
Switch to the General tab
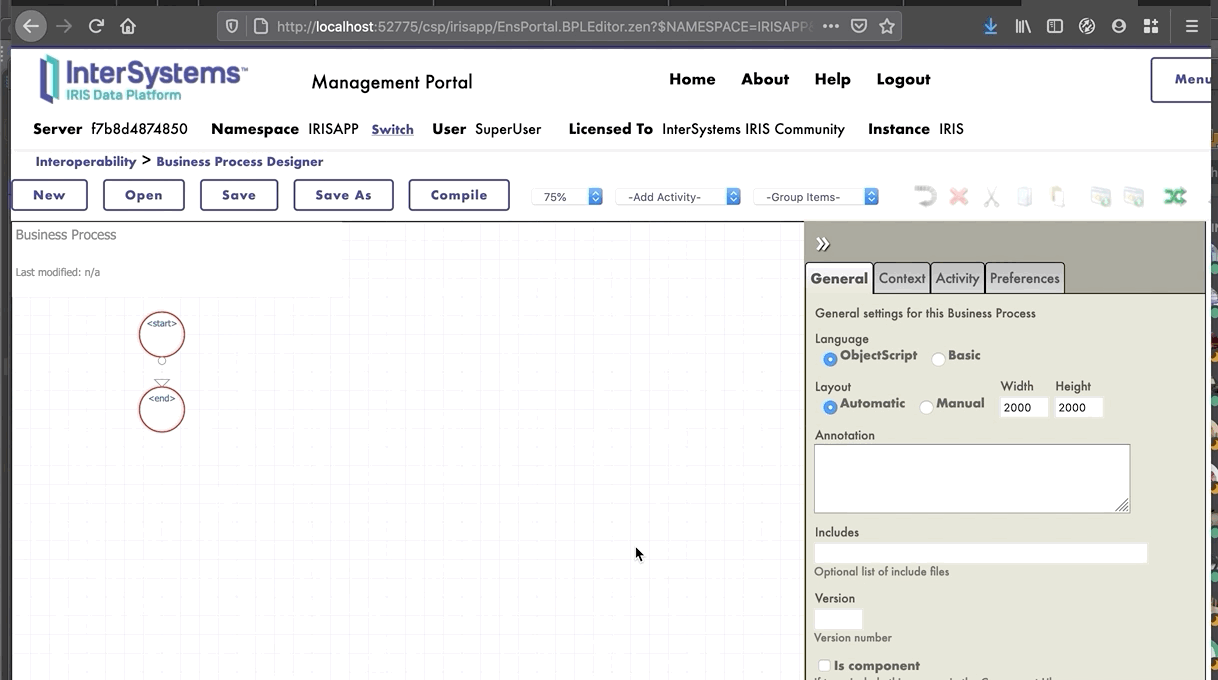point(839,278)
